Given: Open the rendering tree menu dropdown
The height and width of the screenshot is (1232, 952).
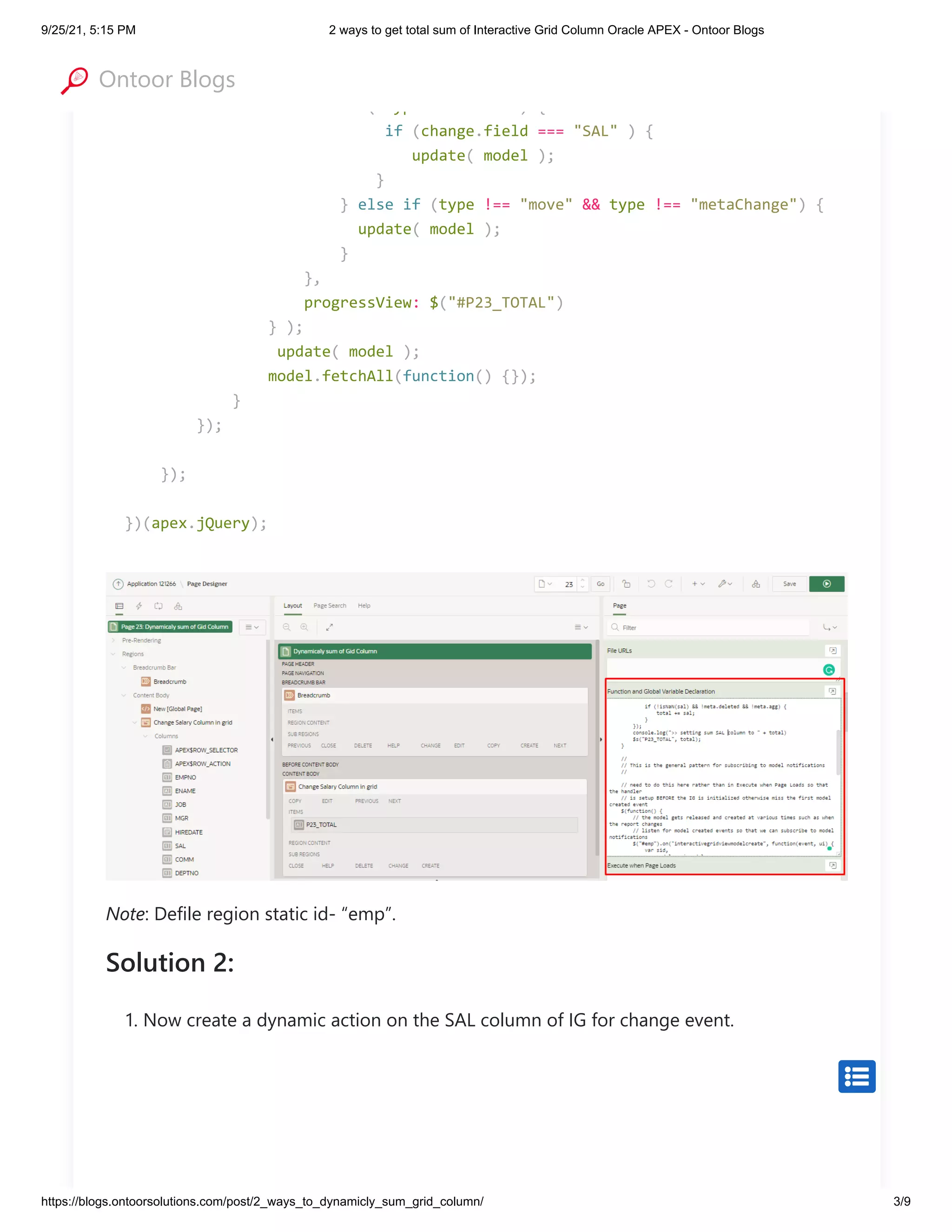Looking at the screenshot, I should point(252,627).
